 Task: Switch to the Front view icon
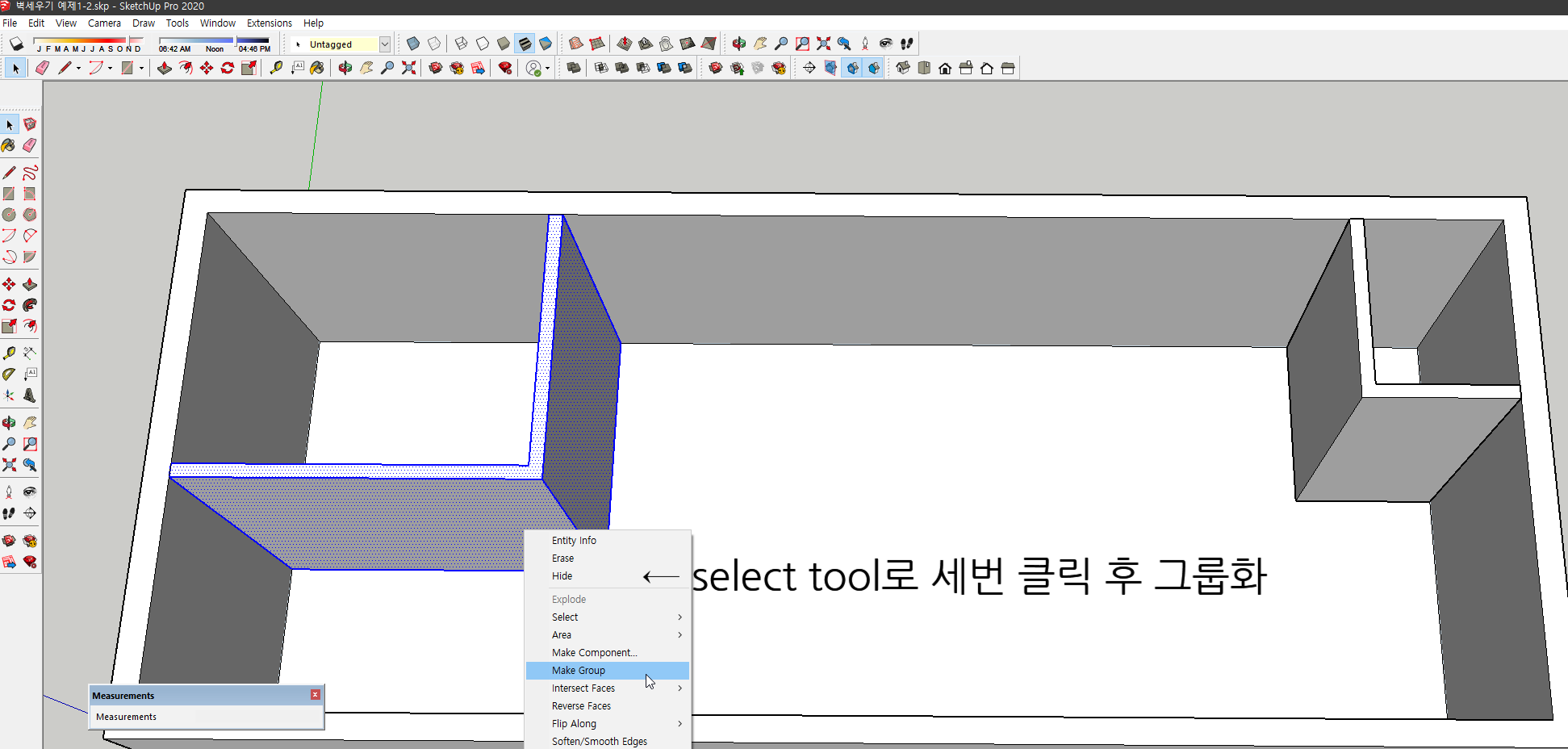945,68
